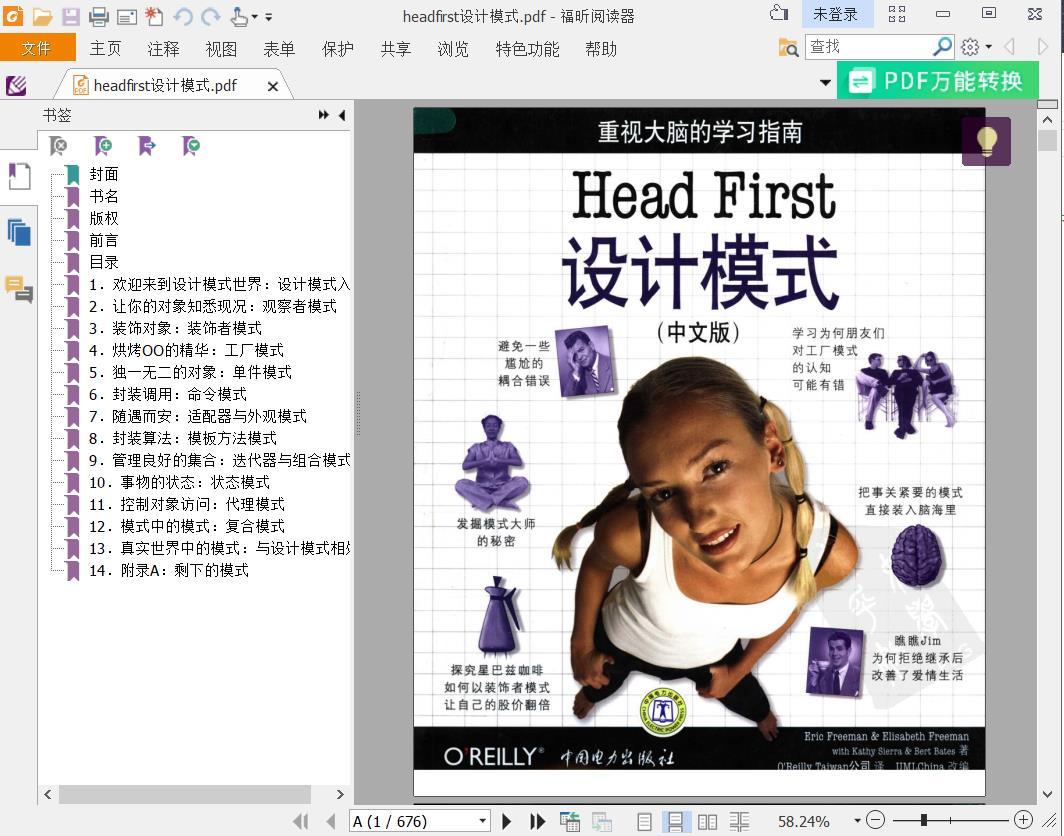The image size is (1064, 836).
Task: Jump to the last page
Action: click(x=537, y=822)
